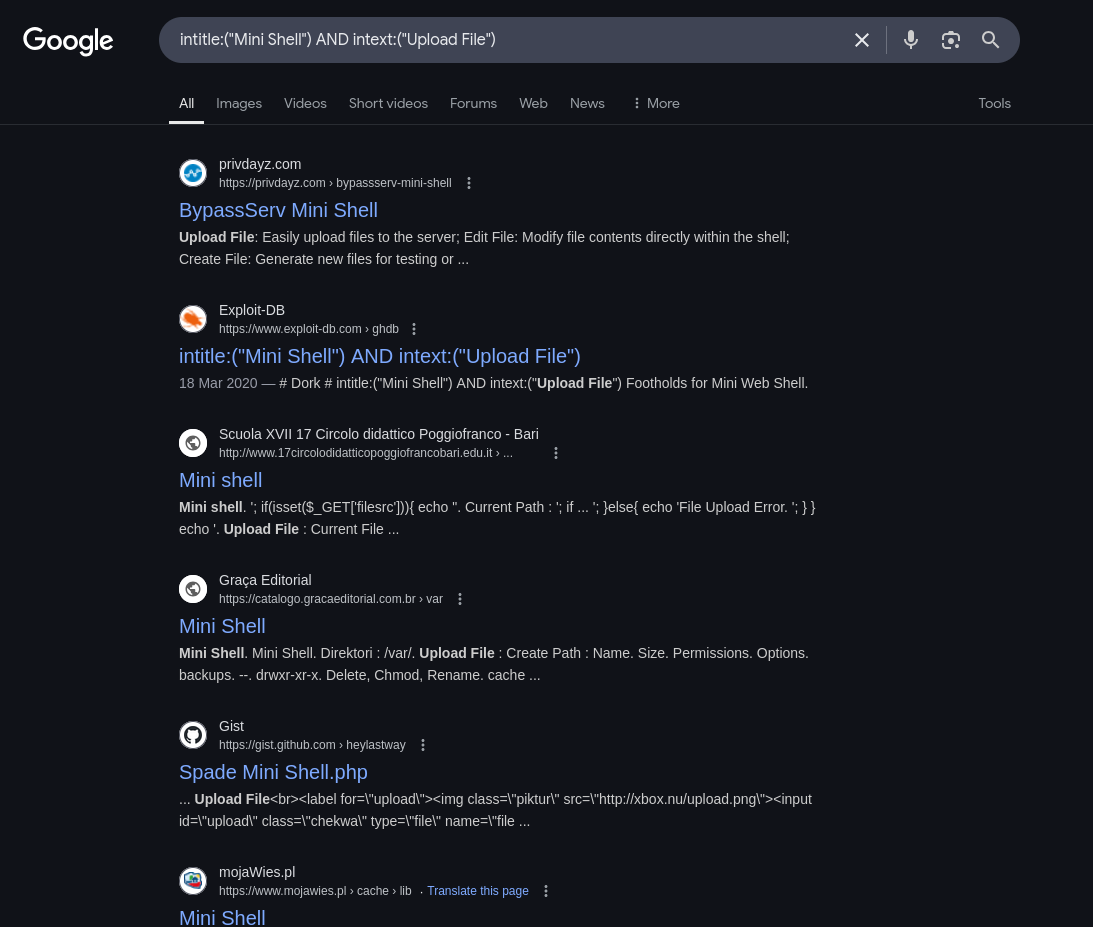The width and height of the screenshot is (1093, 927).
Task: Click the privdayz.com site favicon
Action: click(x=193, y=173)
